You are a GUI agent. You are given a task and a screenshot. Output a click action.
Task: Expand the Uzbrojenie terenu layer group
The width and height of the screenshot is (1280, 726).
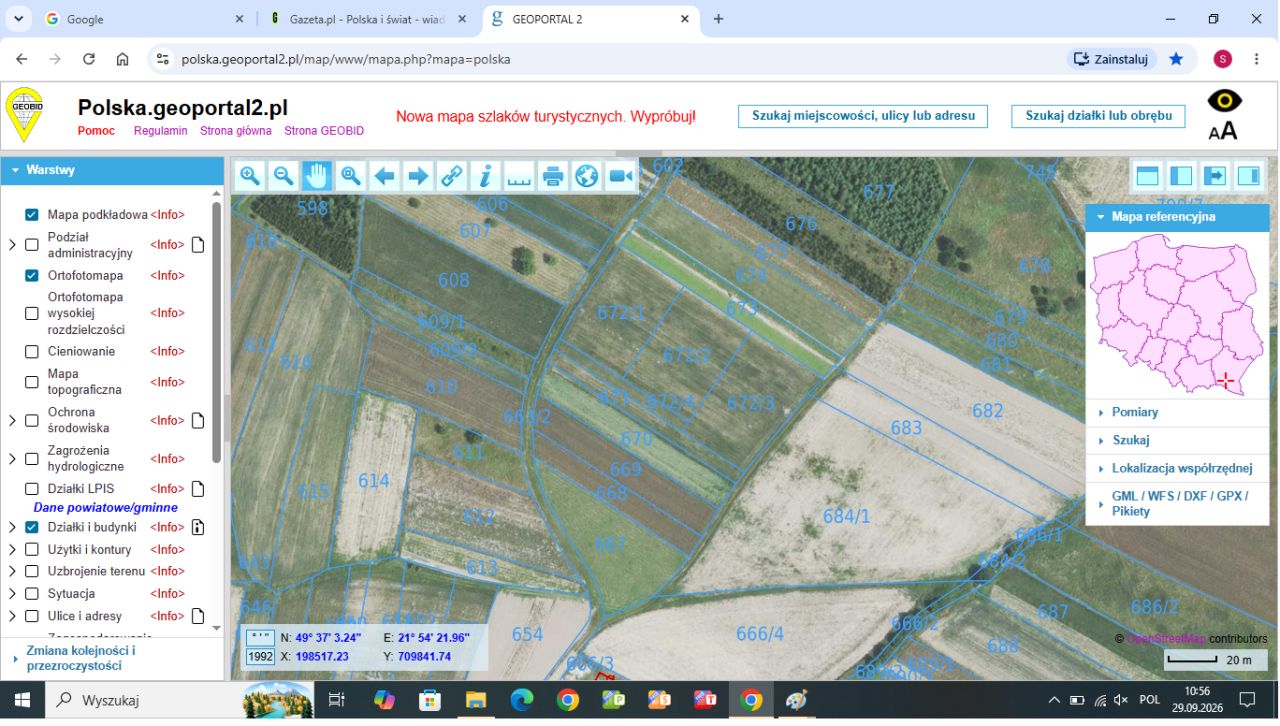pos(12,571)
